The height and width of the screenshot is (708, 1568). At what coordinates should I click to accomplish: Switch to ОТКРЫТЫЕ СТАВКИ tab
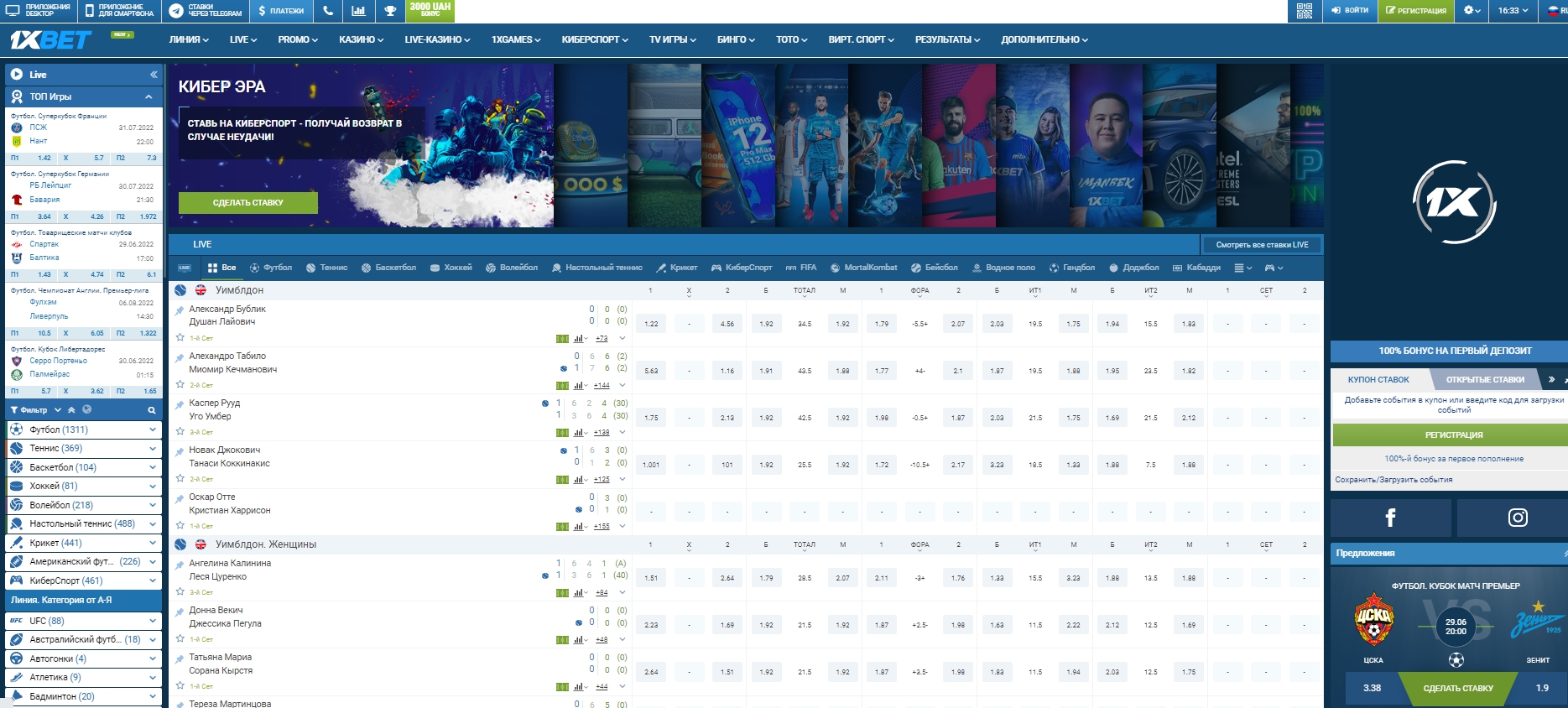(1485, 379)
